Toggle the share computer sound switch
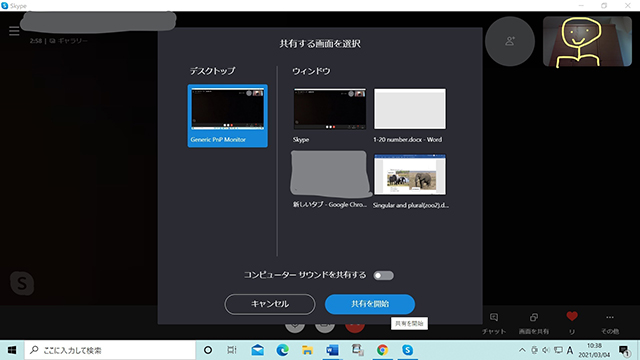 tap(383, 276)
